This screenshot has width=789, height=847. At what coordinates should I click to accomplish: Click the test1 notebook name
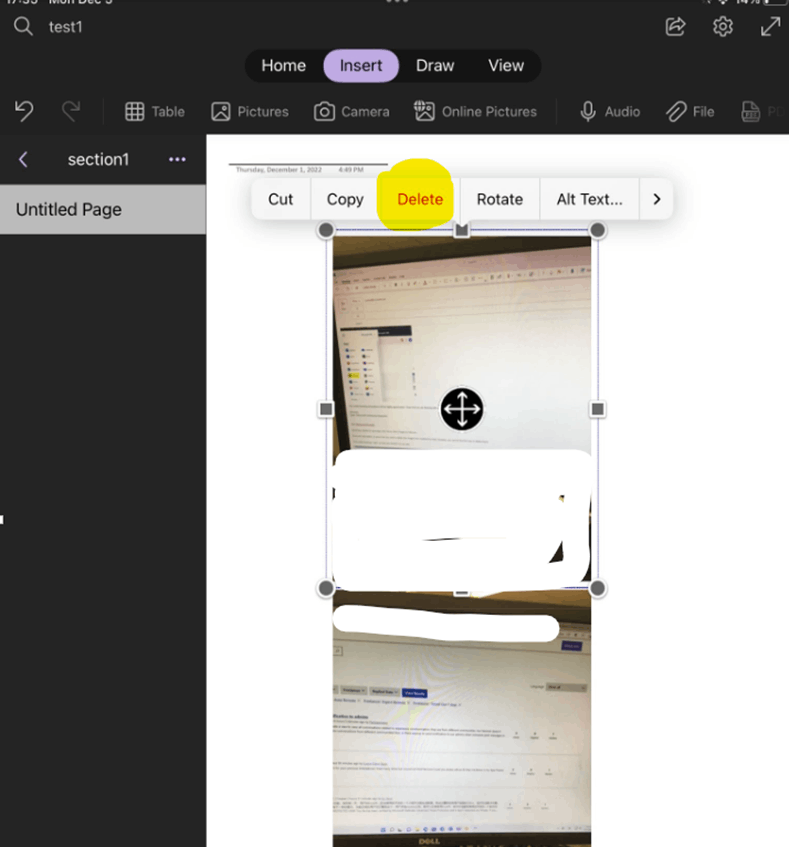pos(65,27)
